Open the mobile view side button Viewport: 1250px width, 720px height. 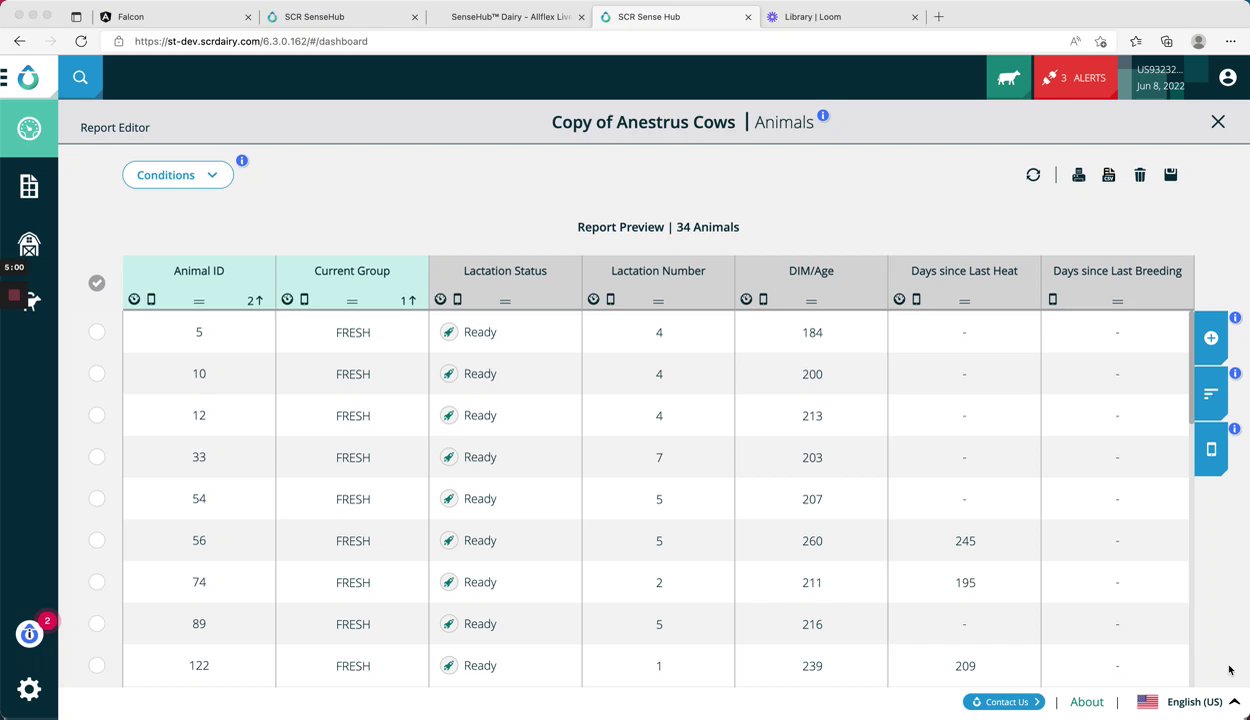[x=1210, y=450]
